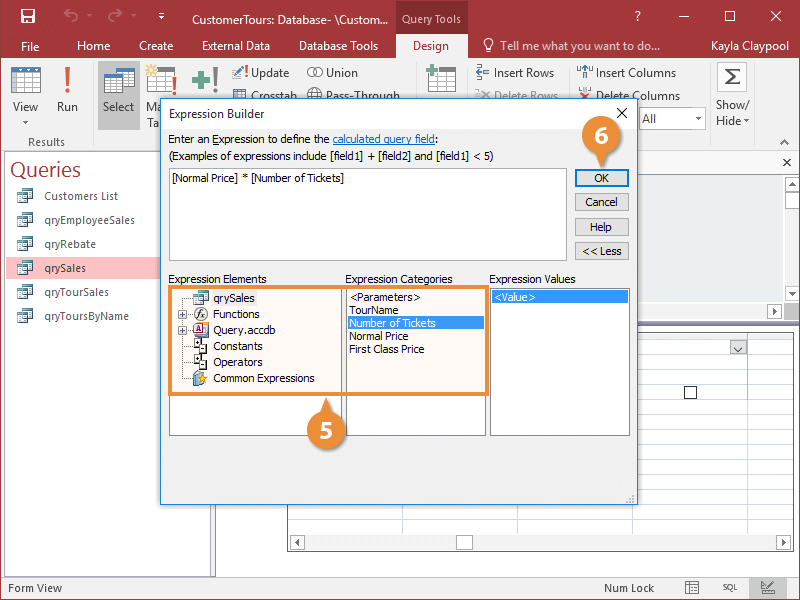Expand the Functions tree node
Image resolution: width=800 pixels, height=600 pixels.
click(x=182, y=314)
